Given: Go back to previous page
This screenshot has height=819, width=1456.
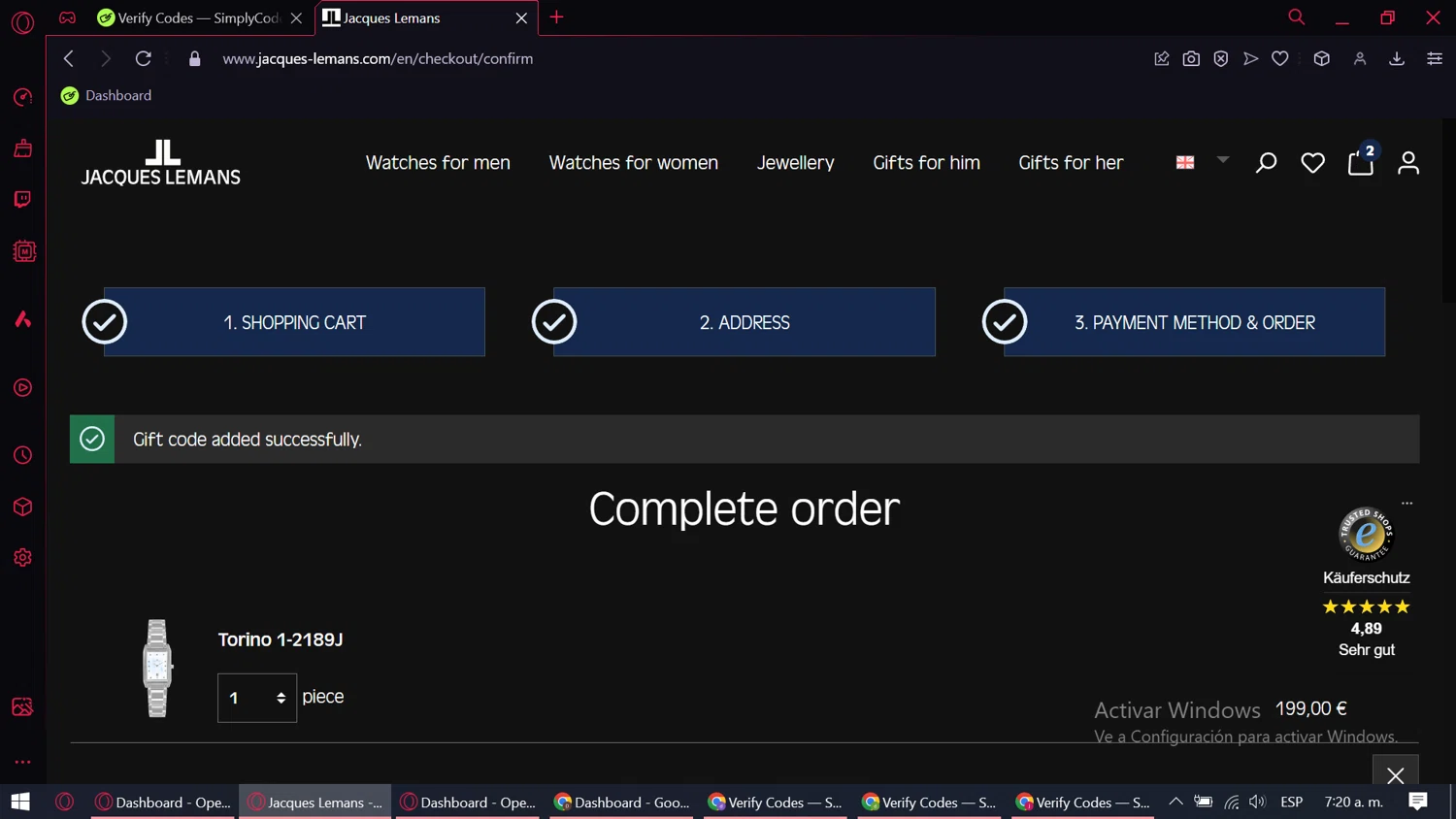Looking at the screenshot, I should coord(68,58).
